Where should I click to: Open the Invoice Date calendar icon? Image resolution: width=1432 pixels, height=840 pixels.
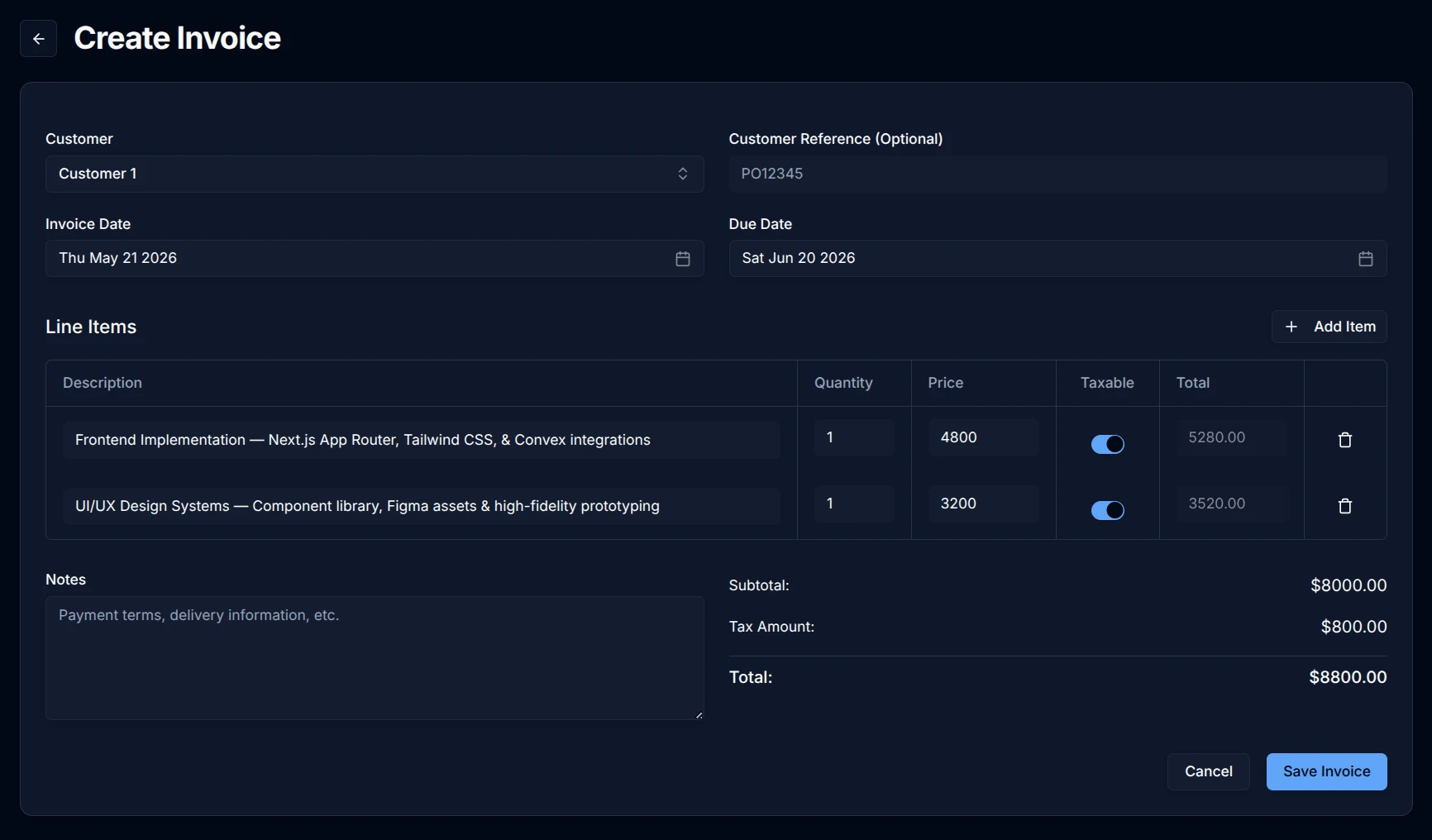coord(683,259)
